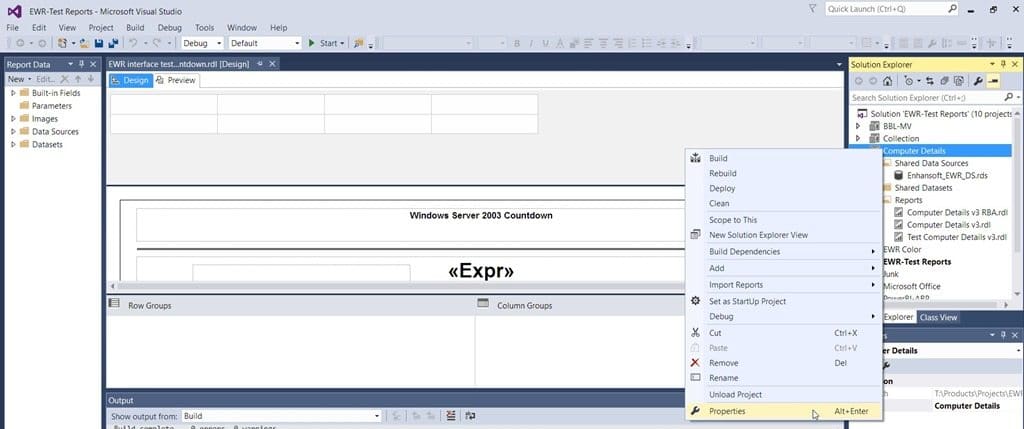Click the Open File icon in the toolbar
Image resolution: width=1024 pixels, height=429 pixels.
(x=85, y=43)
